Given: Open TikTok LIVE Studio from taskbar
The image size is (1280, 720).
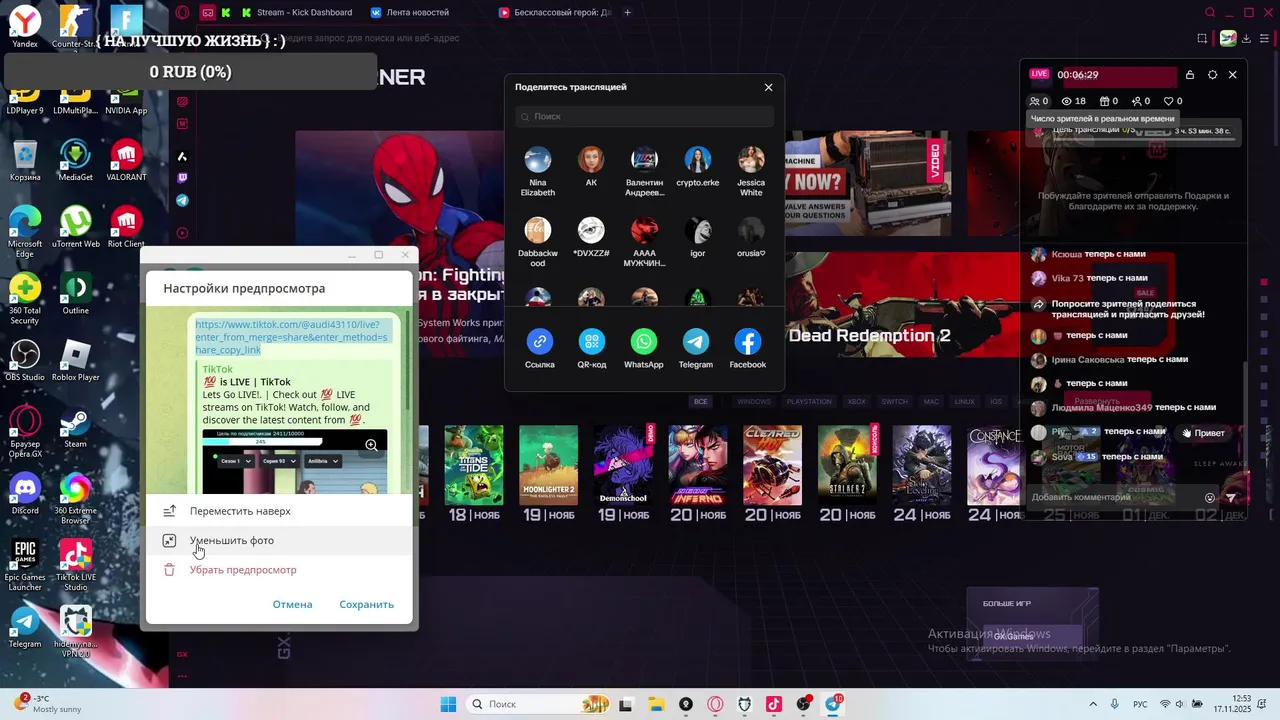Looking at the screenshot, I should click(x=773, y=704).
